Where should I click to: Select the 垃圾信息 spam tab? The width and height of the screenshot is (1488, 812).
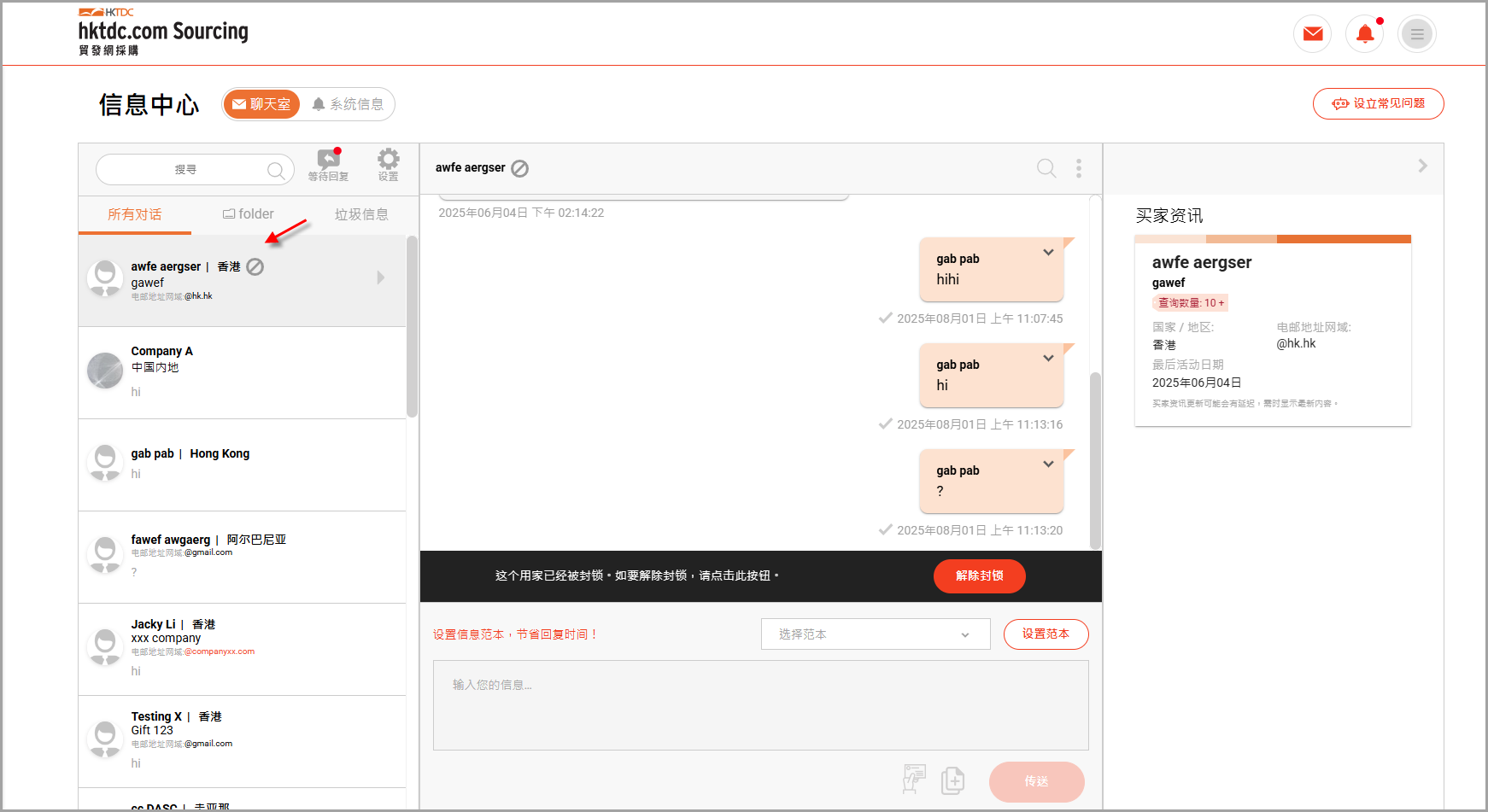tap(361, 214)
